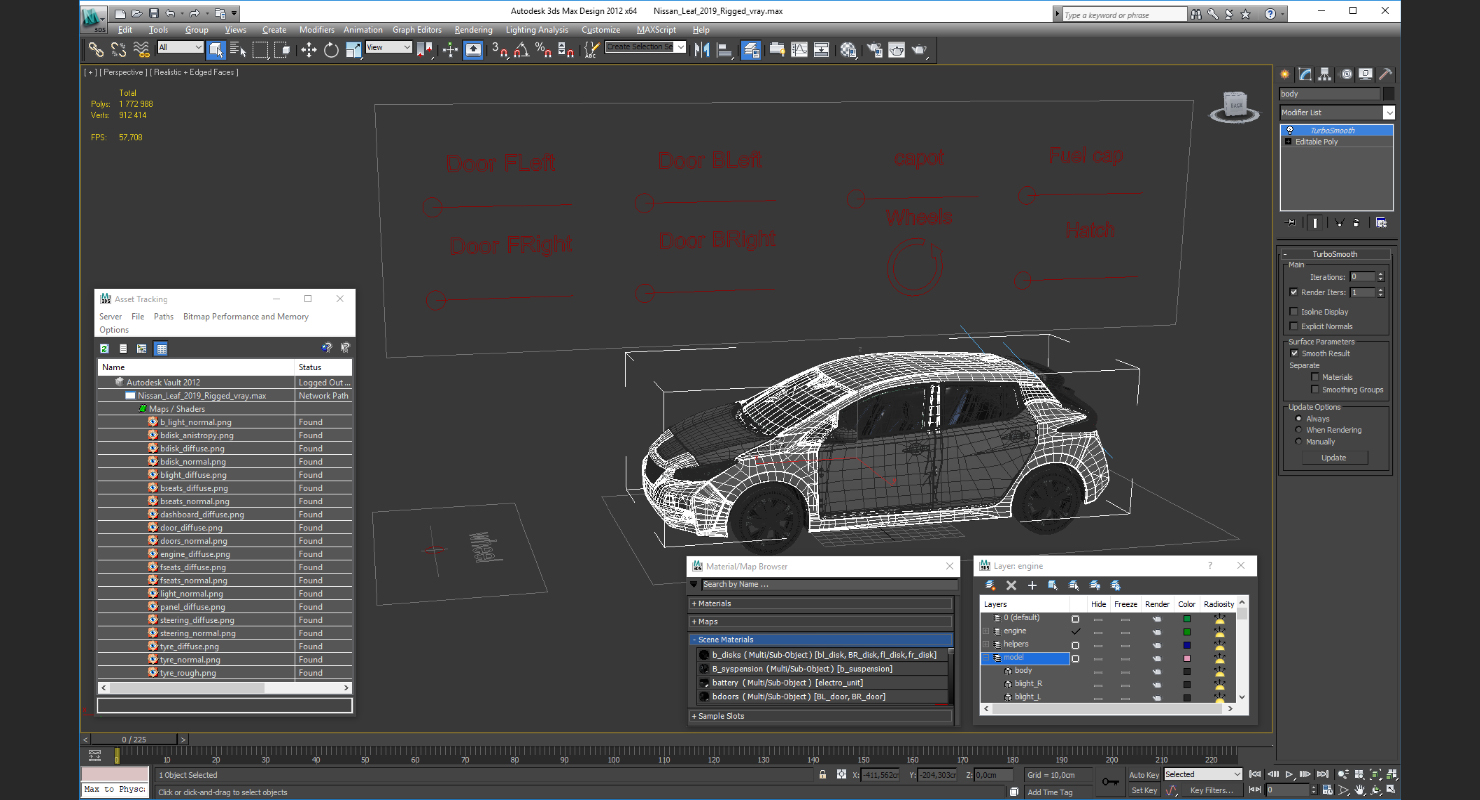Enable Isoline Display checkbox
1480x800 pixels.
pyautogui.click(x=1294, y=312)
